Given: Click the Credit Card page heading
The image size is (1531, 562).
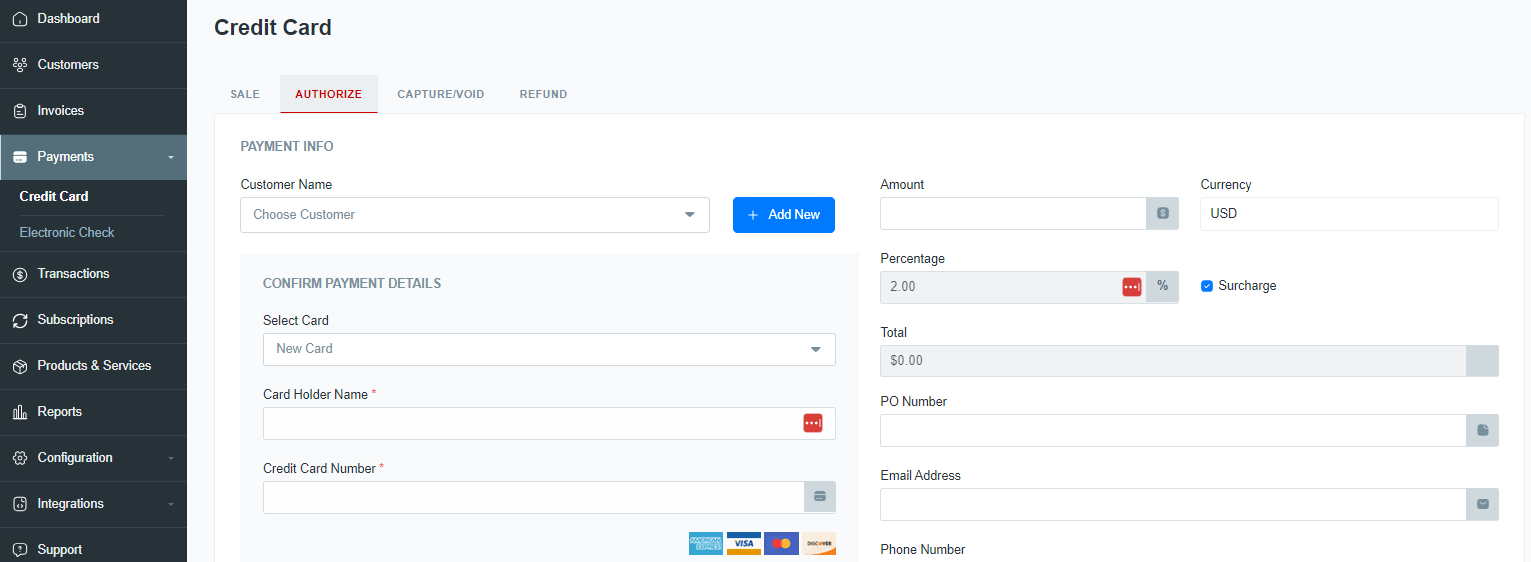Looking at the screenshot, I should [x=273, y=28].
